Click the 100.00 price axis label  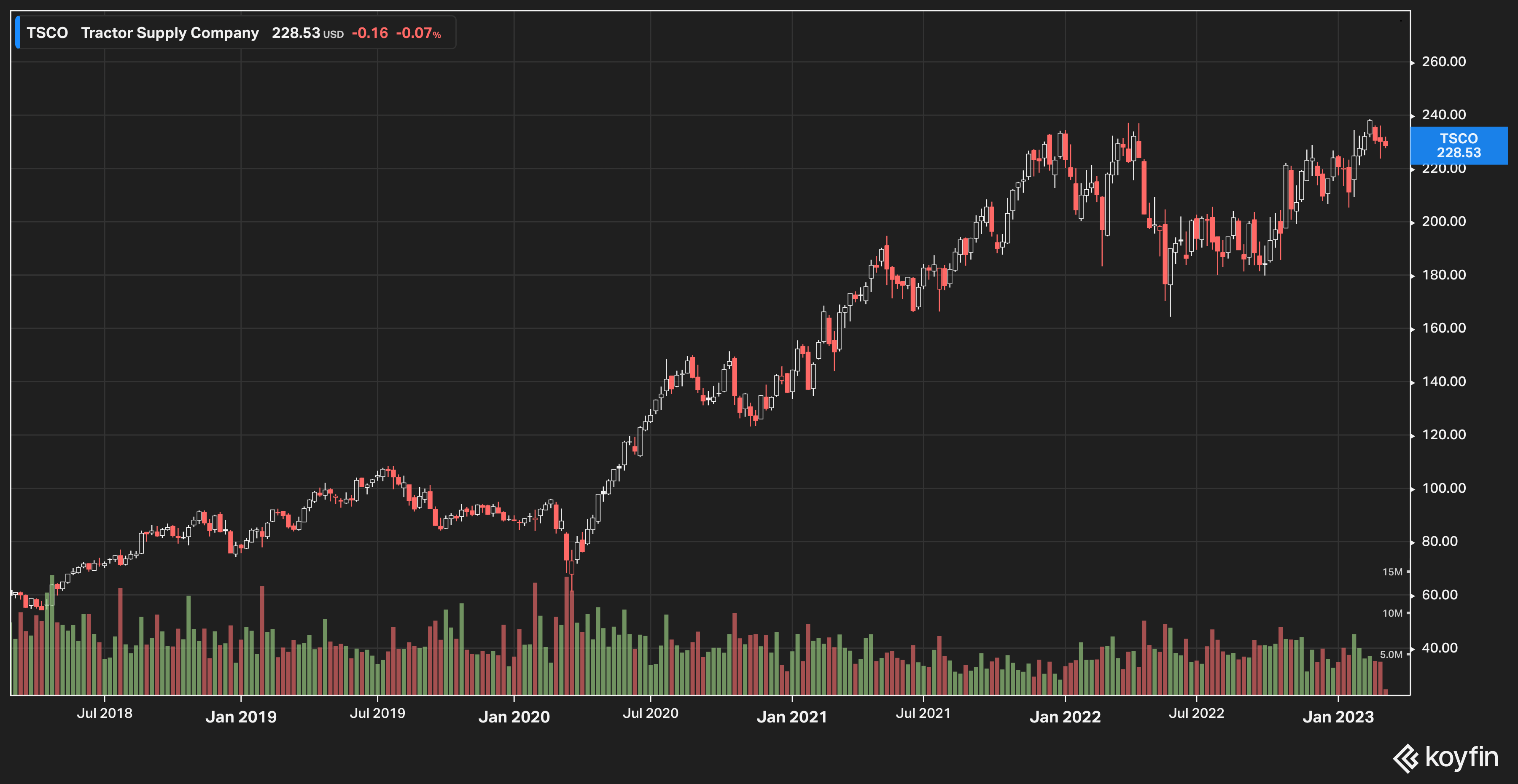[x=1444, y=488]
